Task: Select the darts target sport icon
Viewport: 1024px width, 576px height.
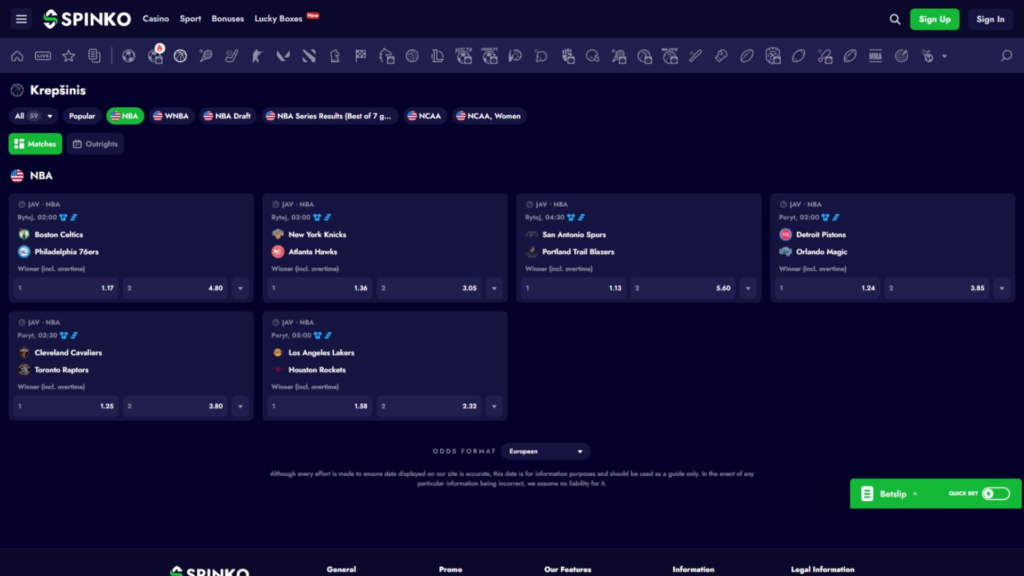Action: click(901, 56)
